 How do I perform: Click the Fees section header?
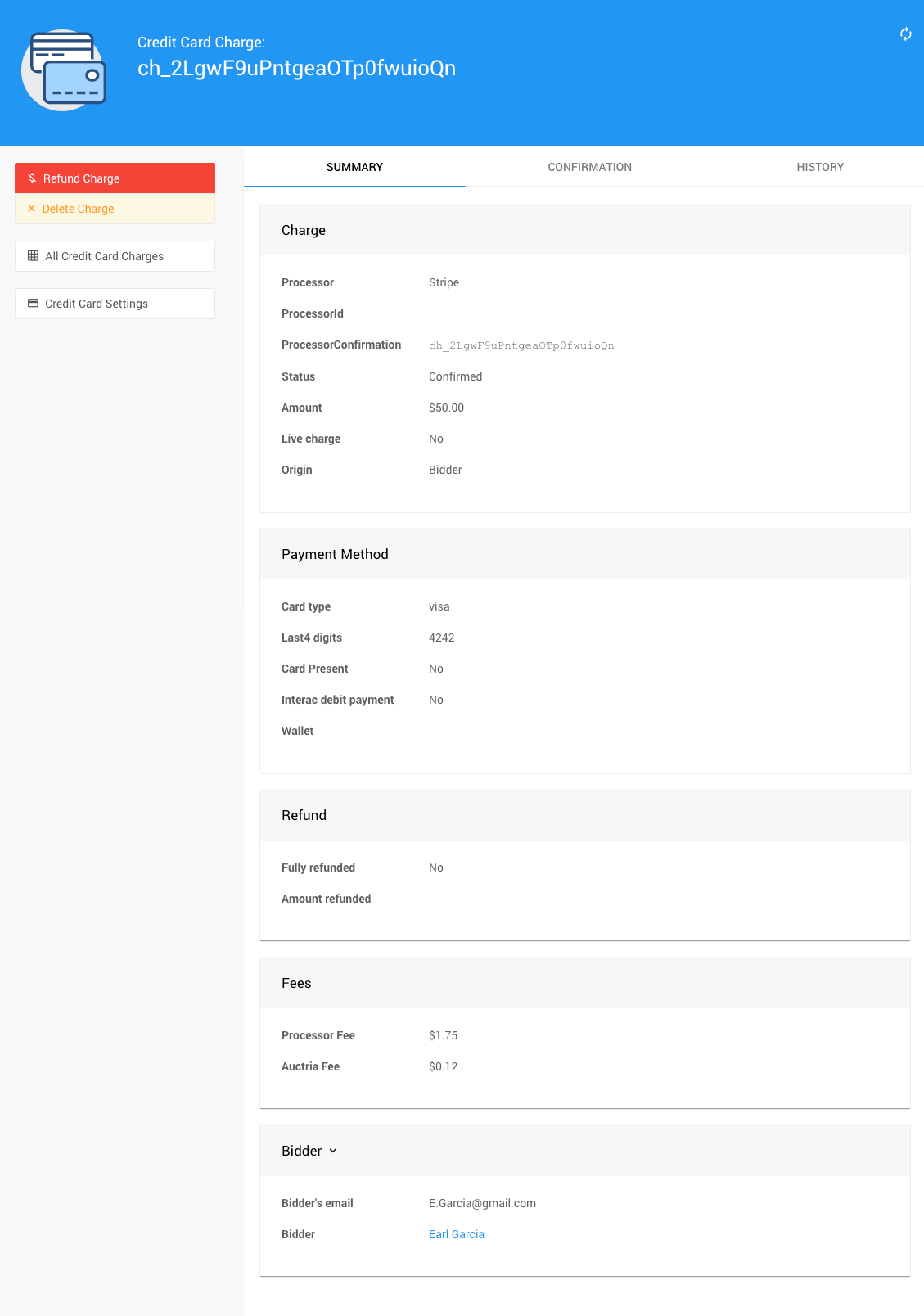coord(296,983)
